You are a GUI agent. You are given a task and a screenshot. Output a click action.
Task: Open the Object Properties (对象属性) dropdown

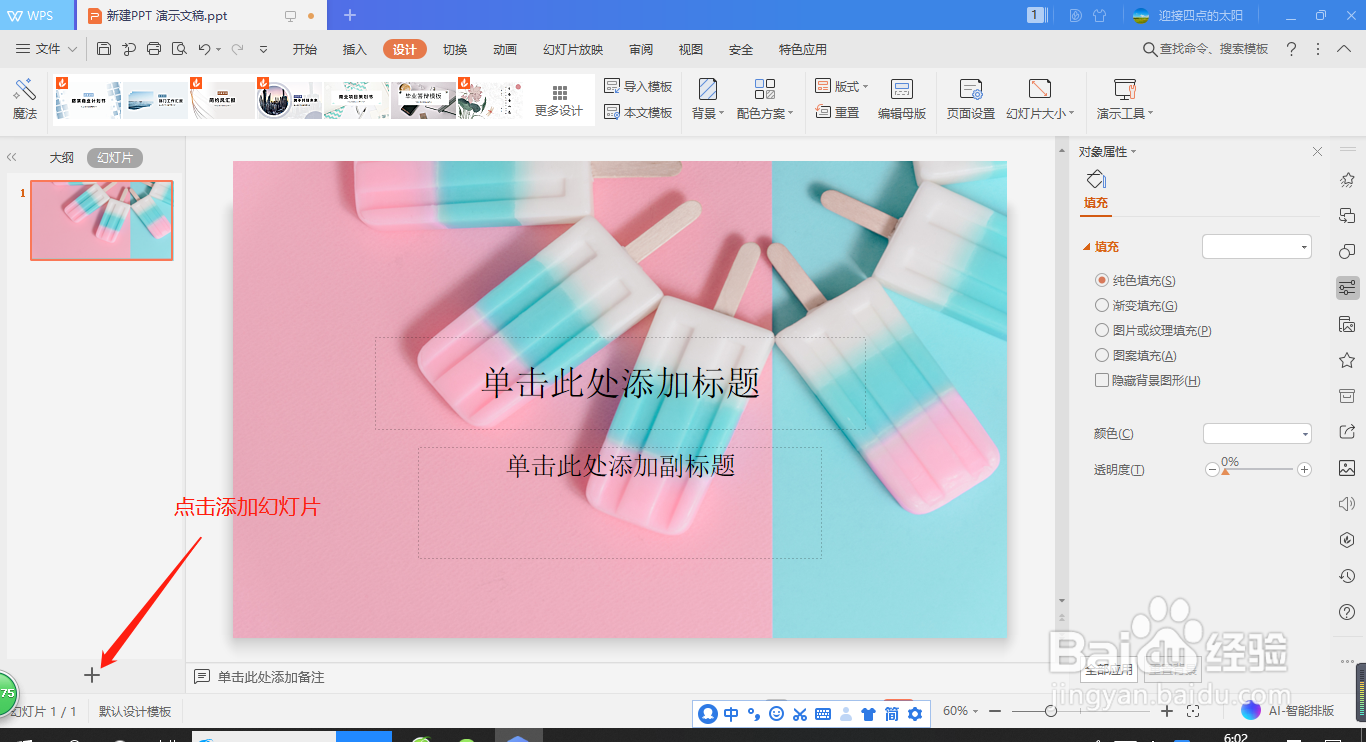pyautogui.click(x=1107, y=152)
